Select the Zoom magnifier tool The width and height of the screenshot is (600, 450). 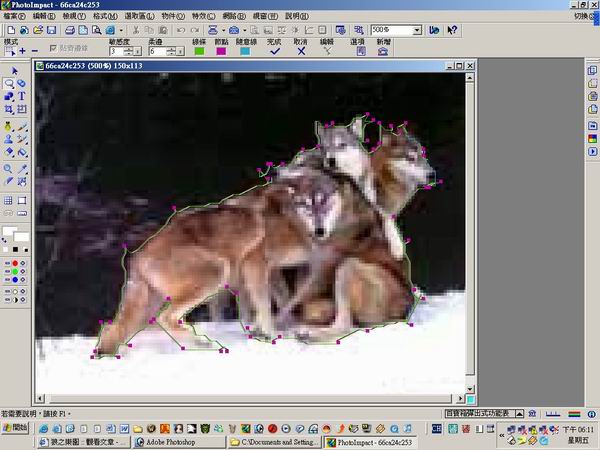[8, 169]
